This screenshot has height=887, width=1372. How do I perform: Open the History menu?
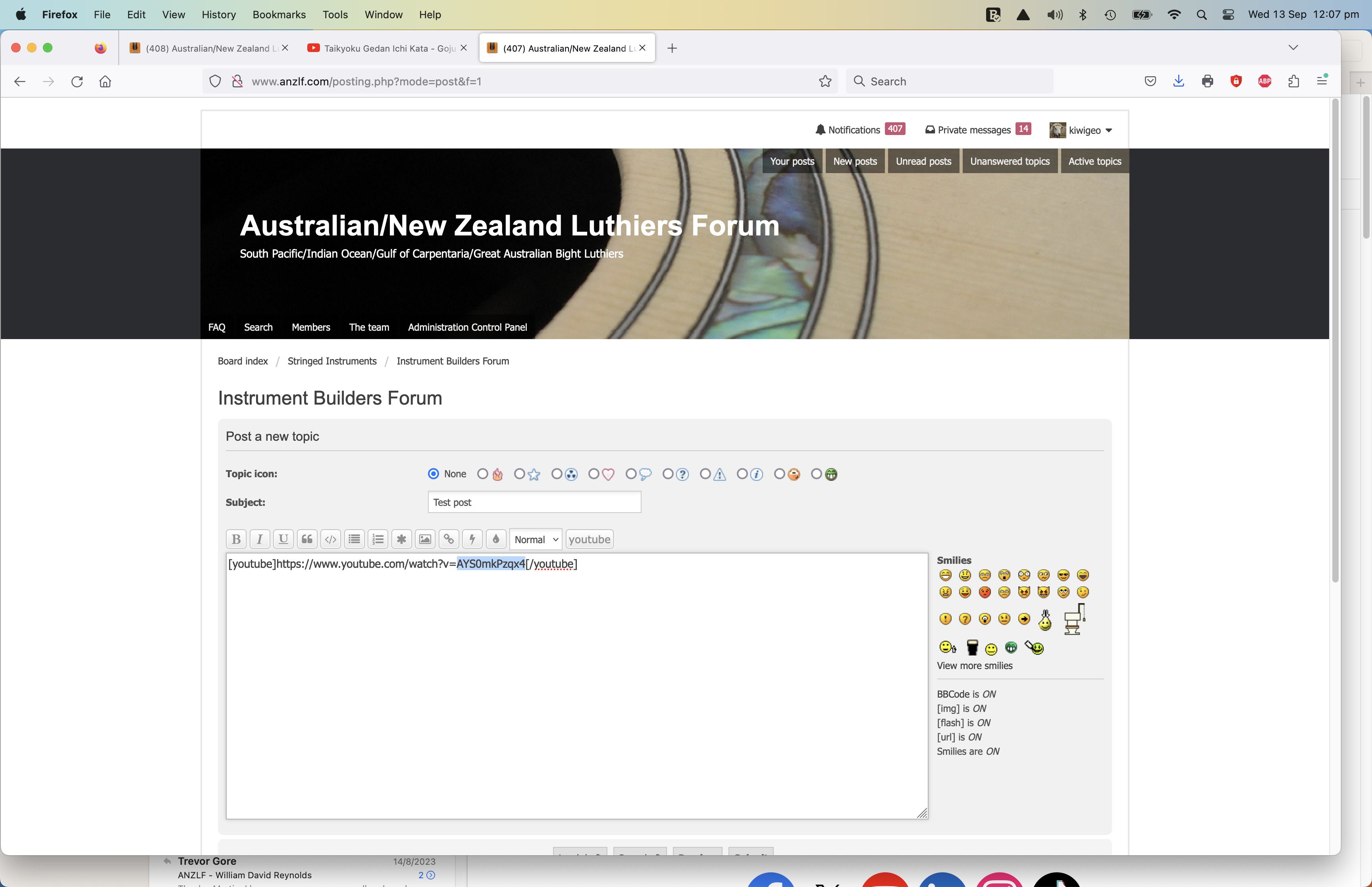219,14
